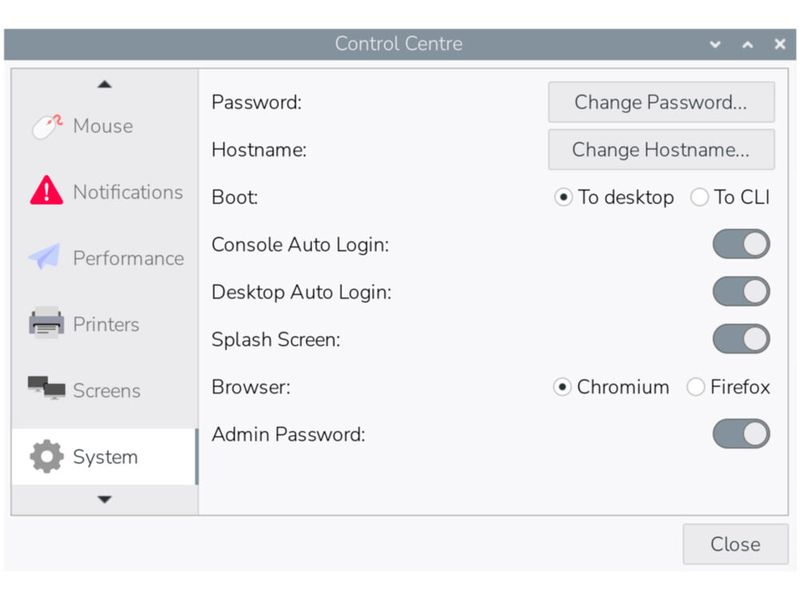Toggle the Admin Password switch
800x600 pixels.
click(x=741, y=436)
